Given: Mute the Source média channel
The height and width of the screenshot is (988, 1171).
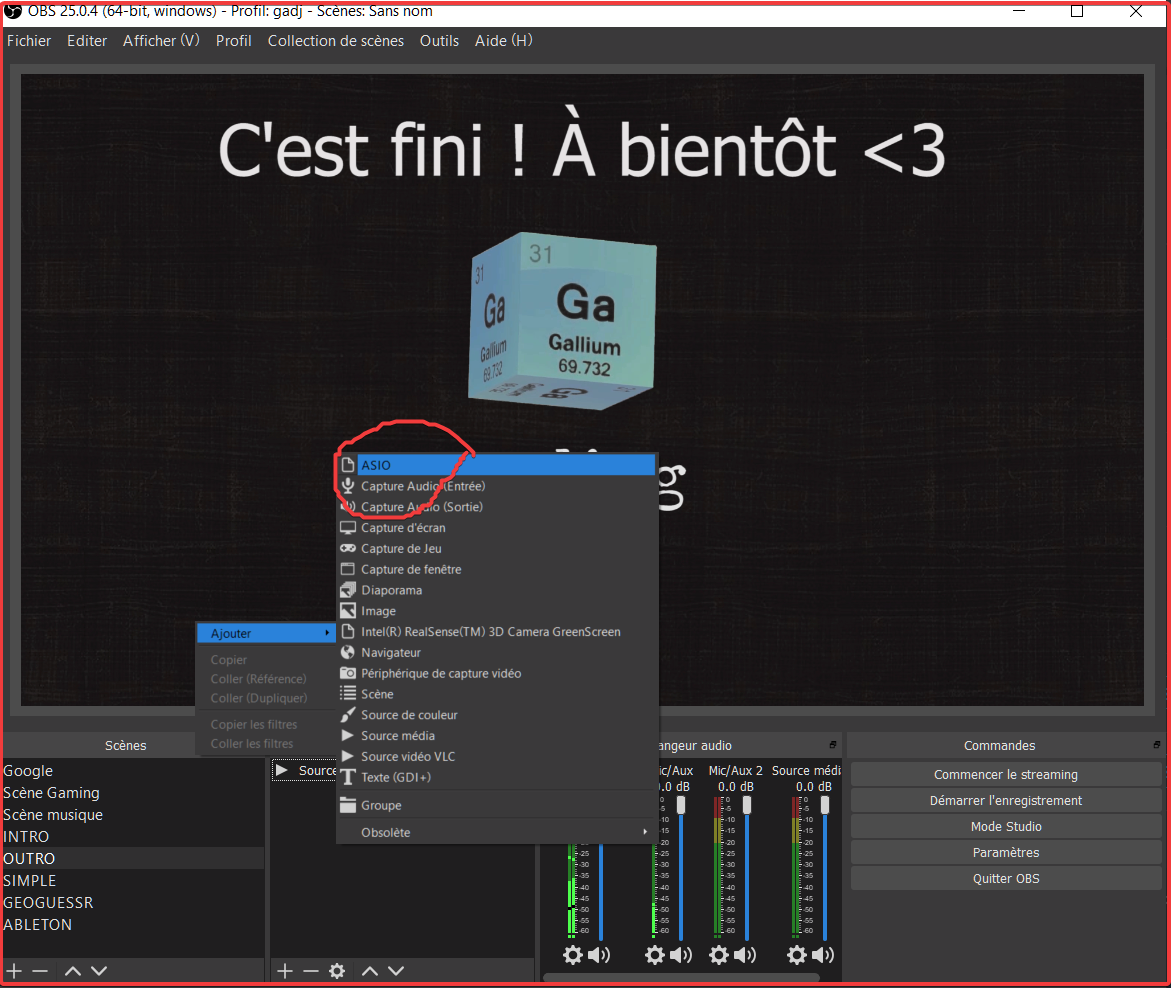Looking at the screenshot, I should [822, 955].
